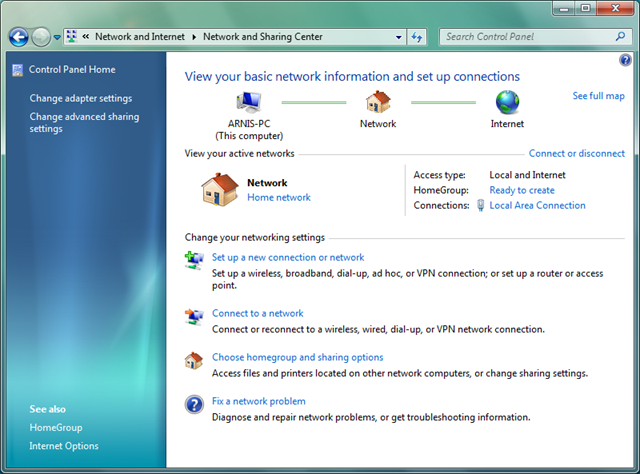Image resolution: width=640 pixels, height=474 pixels.
Task: Click Ready to create HomeGroup link
Action: [x=522, y=190]
